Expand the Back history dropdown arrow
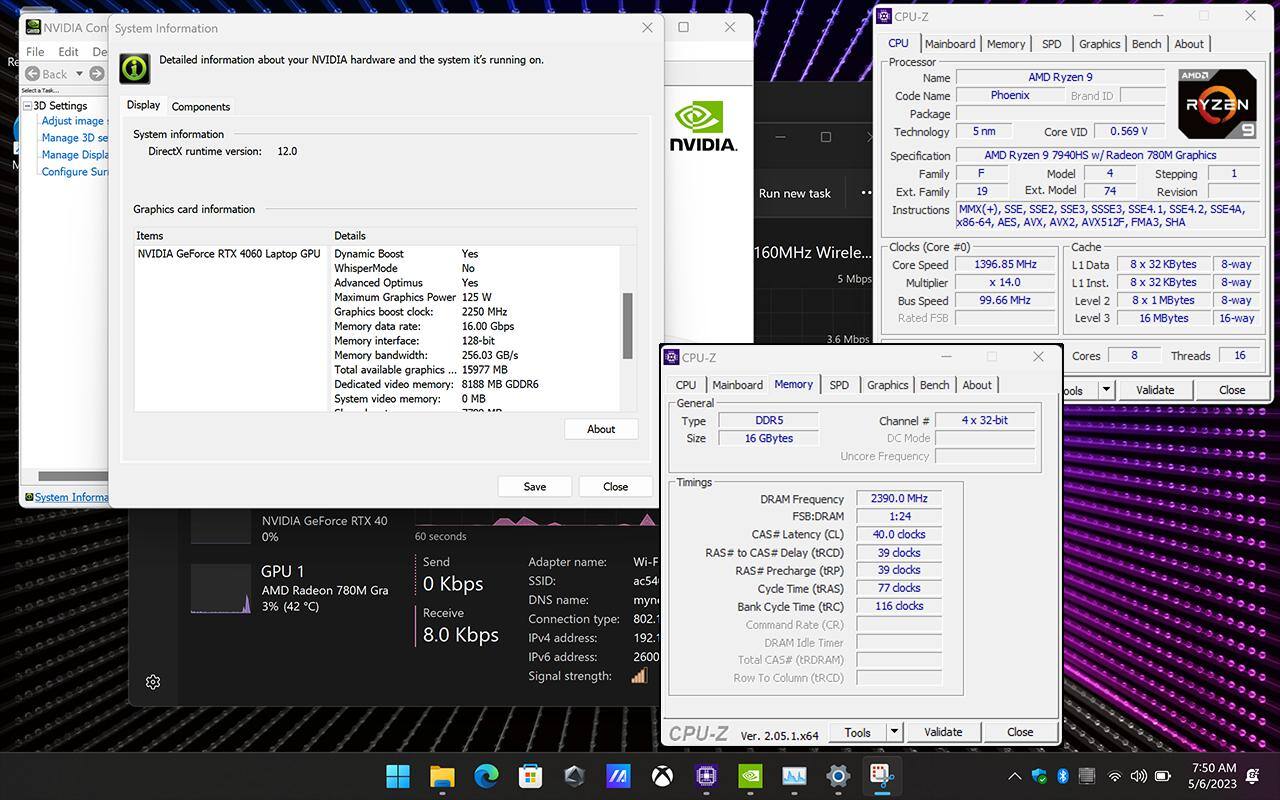 click(x=79, y=74)
